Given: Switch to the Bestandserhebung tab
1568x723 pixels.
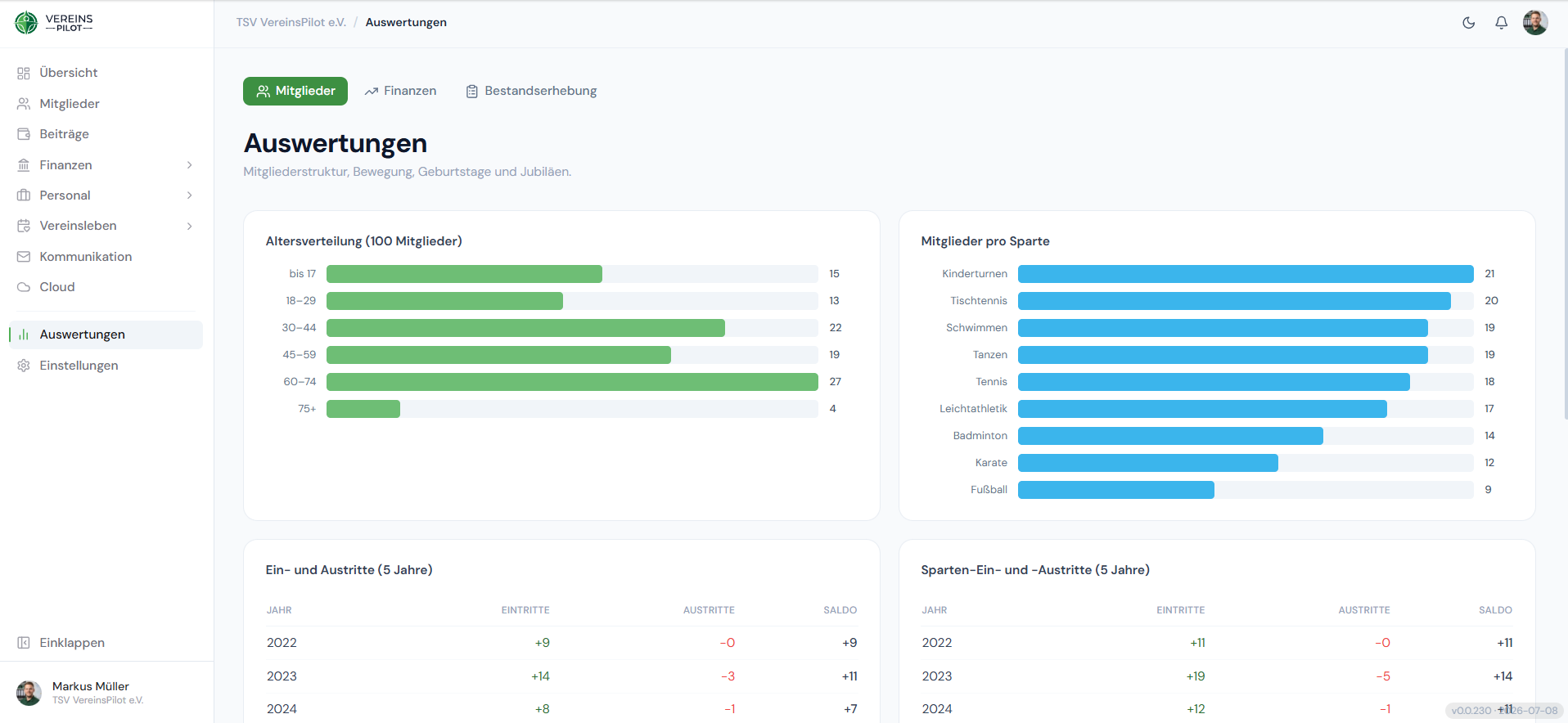Looking at the screenshot, I should (x=531, y=91).
